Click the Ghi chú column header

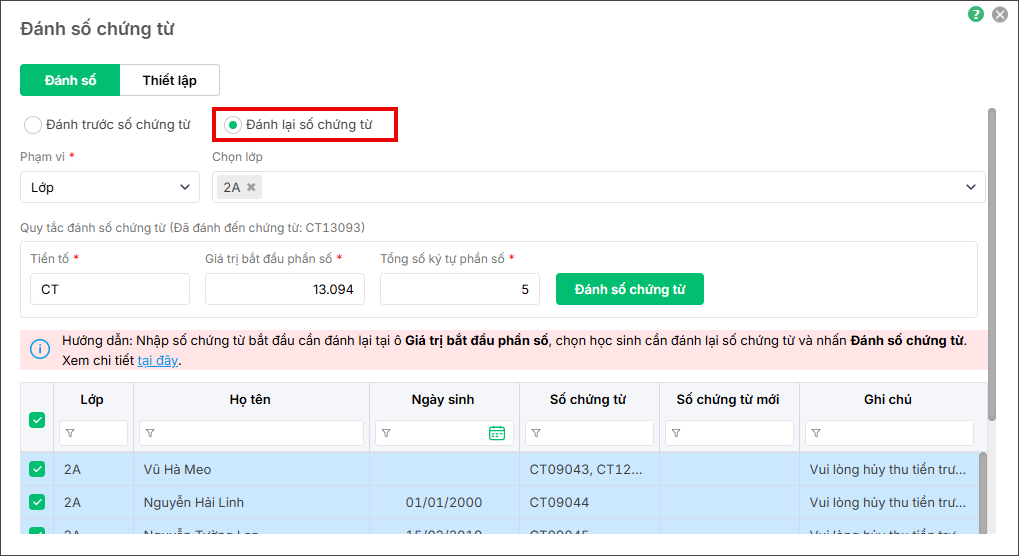click(x=888, y=399)
